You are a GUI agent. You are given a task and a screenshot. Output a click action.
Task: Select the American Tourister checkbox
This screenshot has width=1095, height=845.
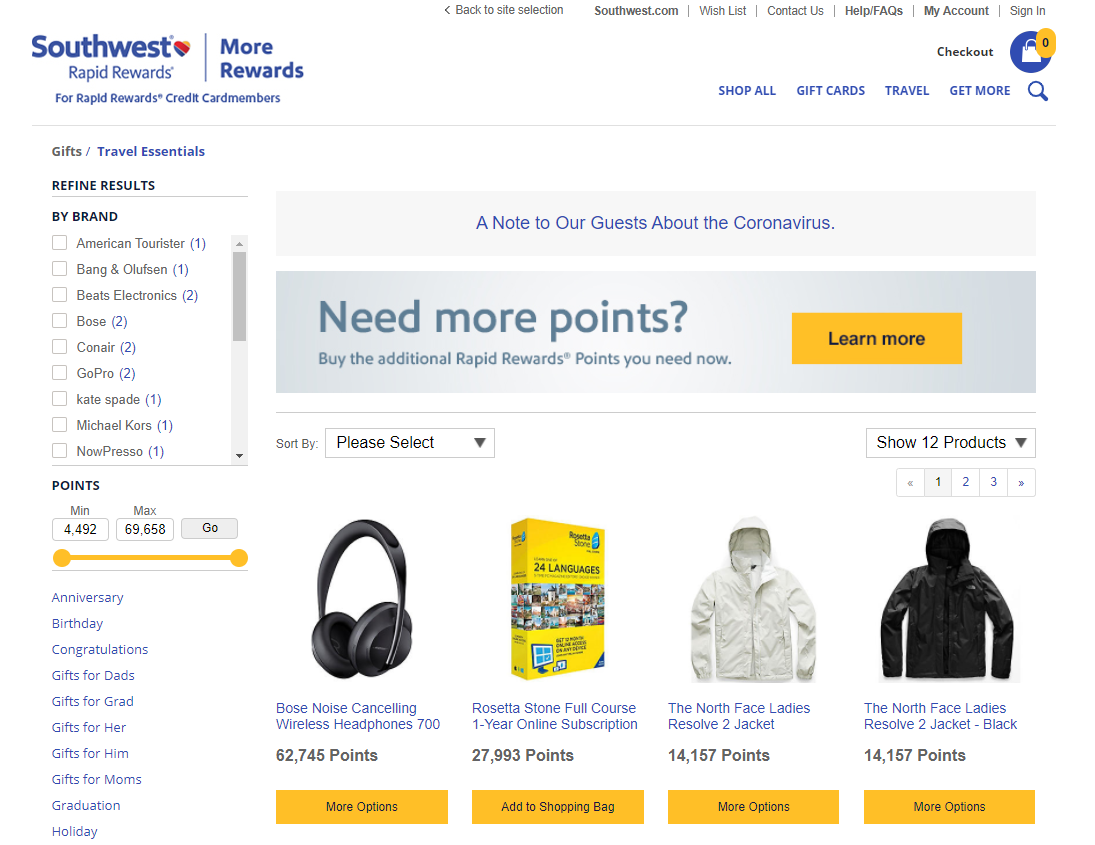pyautogui.click(x=60, y=243)
